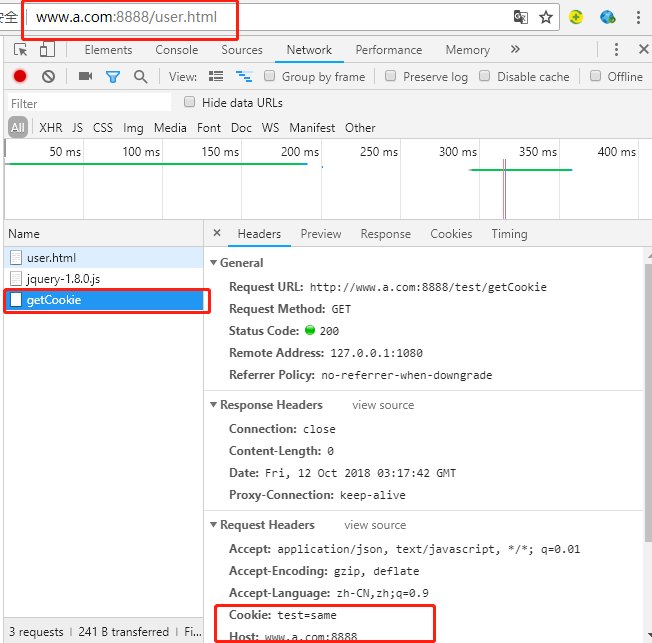Select user.html in the request list
Image resolution: width=652 pixels, height=643 pixels.
104,258
